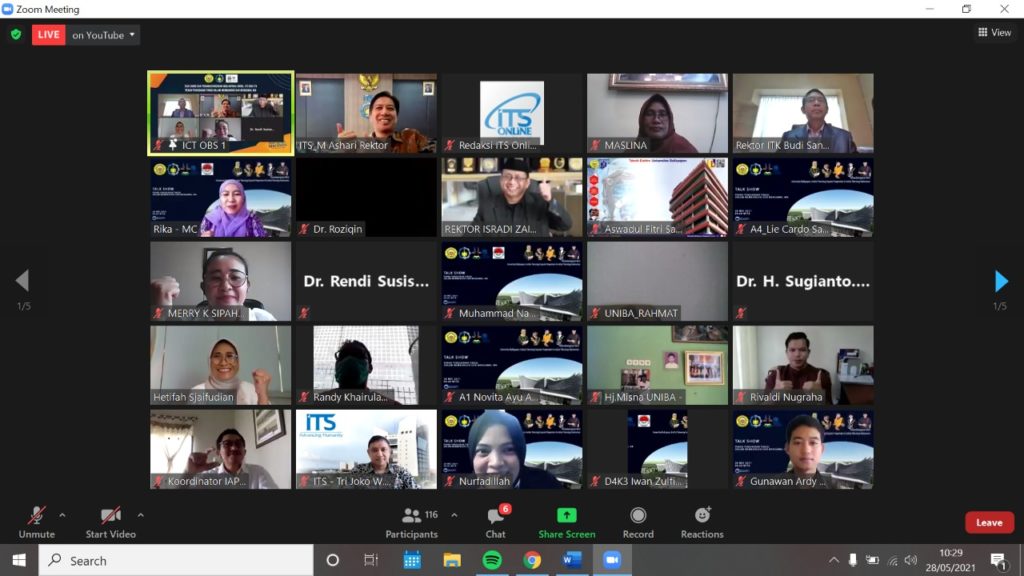Image resolution: width=1024 pixels, height=576 pixels.
Task: Launch Google Chrome from the taskbar
Action: click(533, 561)
